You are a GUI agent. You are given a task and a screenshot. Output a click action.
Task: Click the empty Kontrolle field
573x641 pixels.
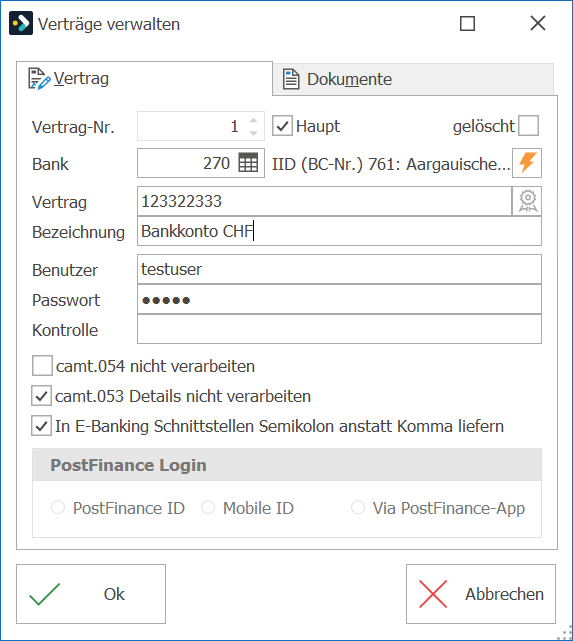(x=339, y=329)
